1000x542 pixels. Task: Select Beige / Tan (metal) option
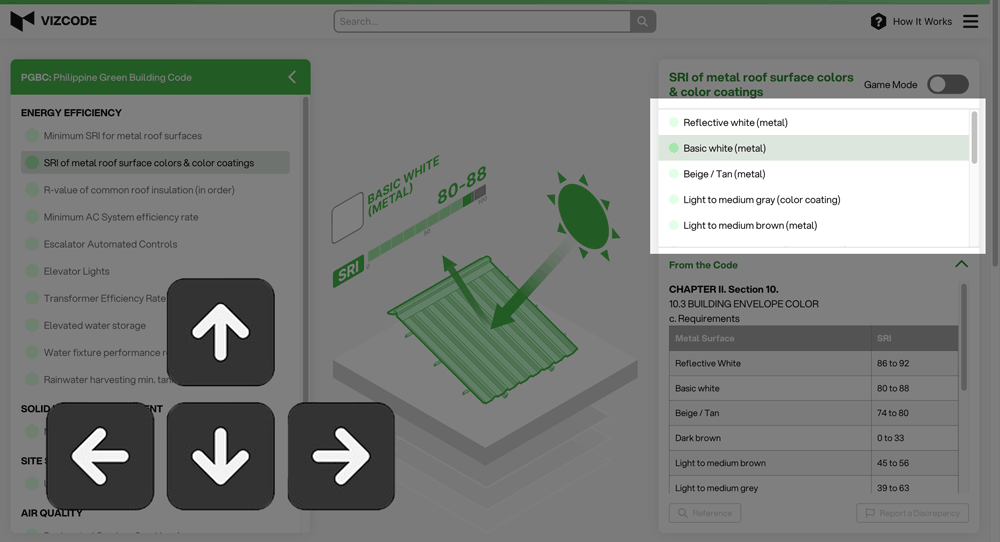tap(724, 174)
